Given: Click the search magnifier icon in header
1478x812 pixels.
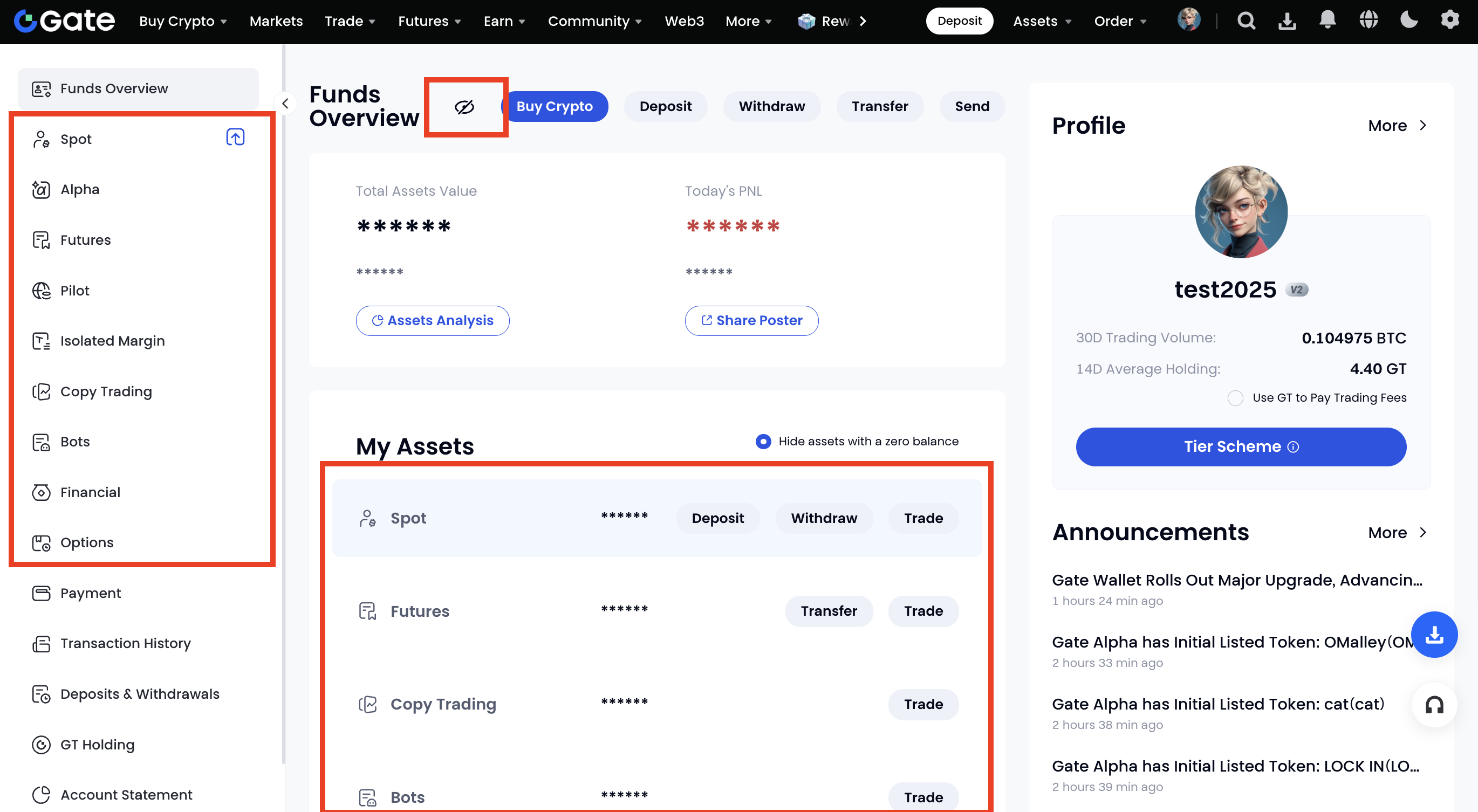Looking at the screenshot, I should 1246,21.
